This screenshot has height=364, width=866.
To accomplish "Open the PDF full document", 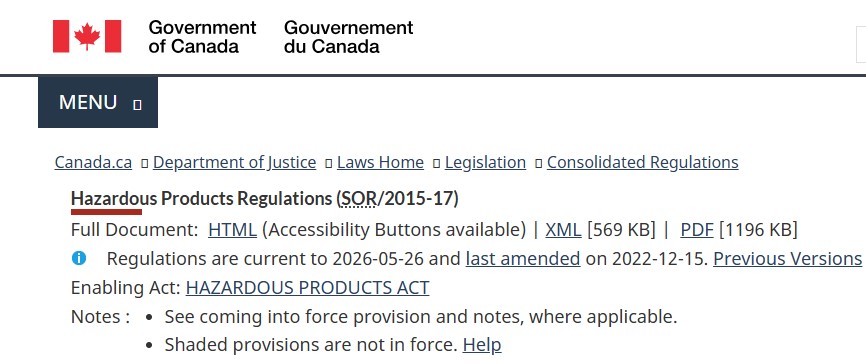I will [697, 230].
